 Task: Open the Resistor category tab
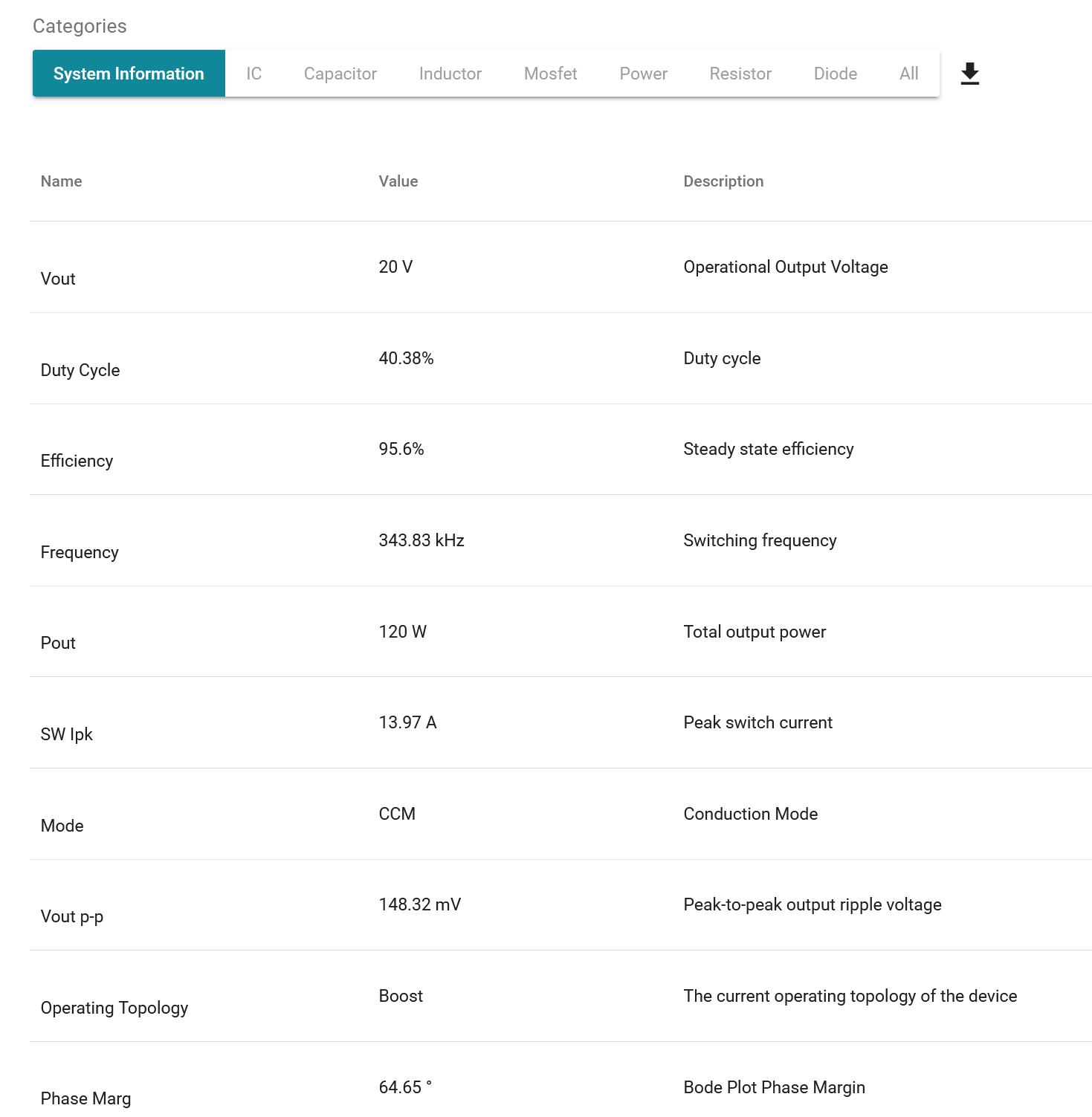[x=740, y=74]
